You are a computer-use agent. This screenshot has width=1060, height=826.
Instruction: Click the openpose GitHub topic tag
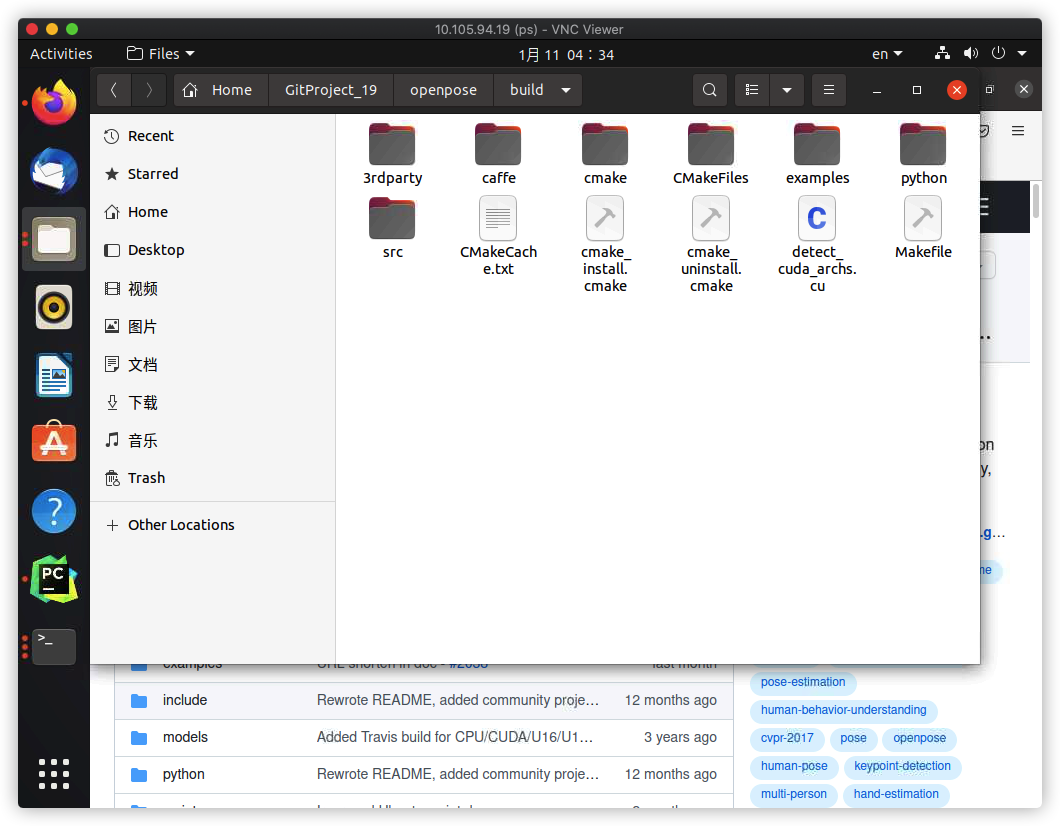point(918,738)
